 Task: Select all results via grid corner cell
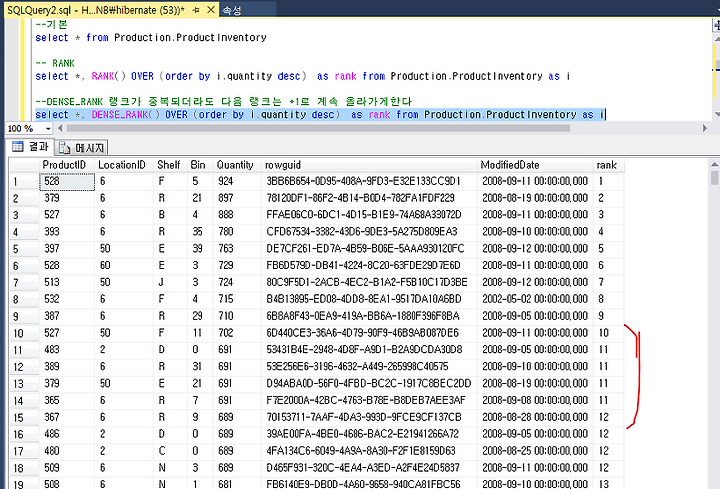click(24, 165)
